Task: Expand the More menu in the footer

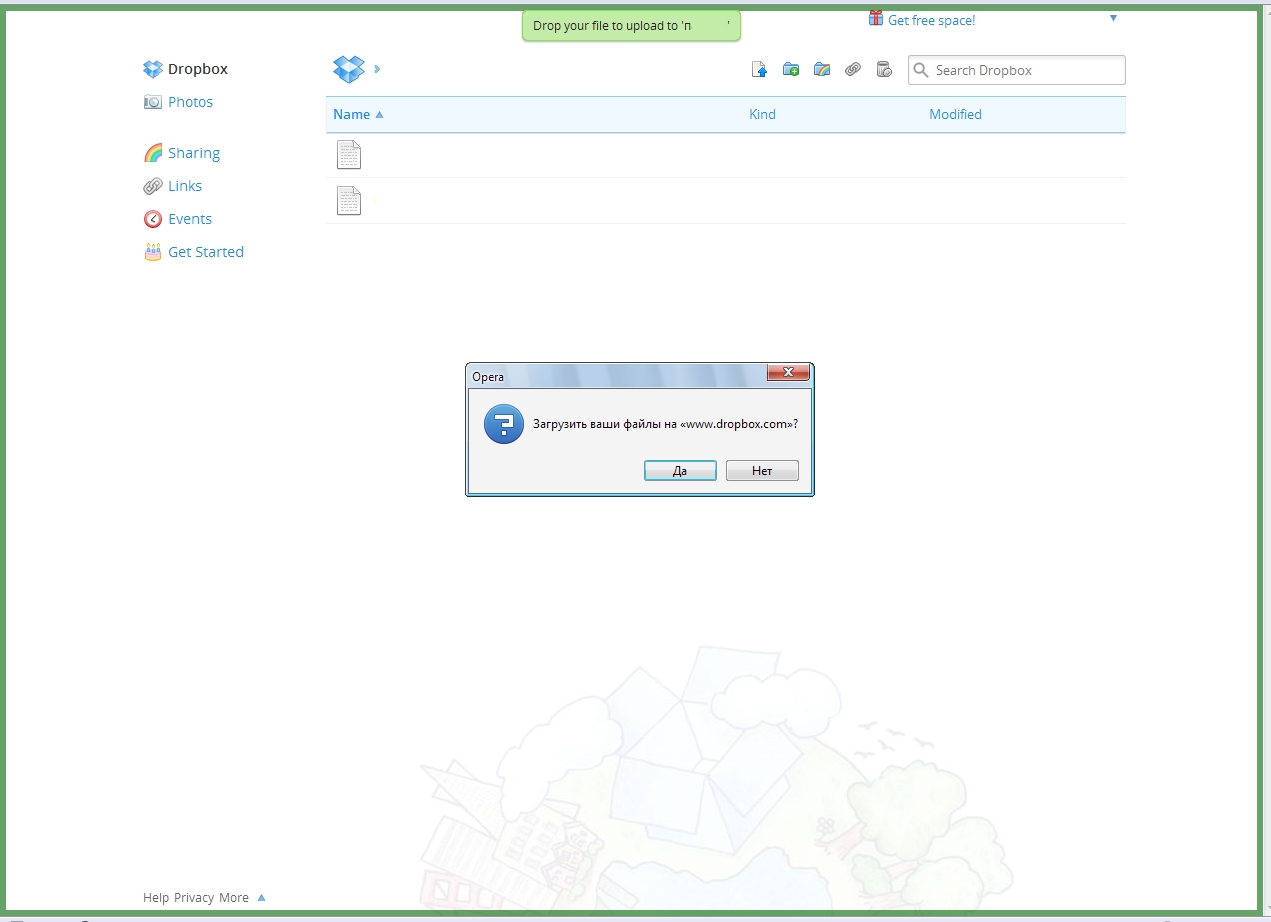Action: pos(242,898)
